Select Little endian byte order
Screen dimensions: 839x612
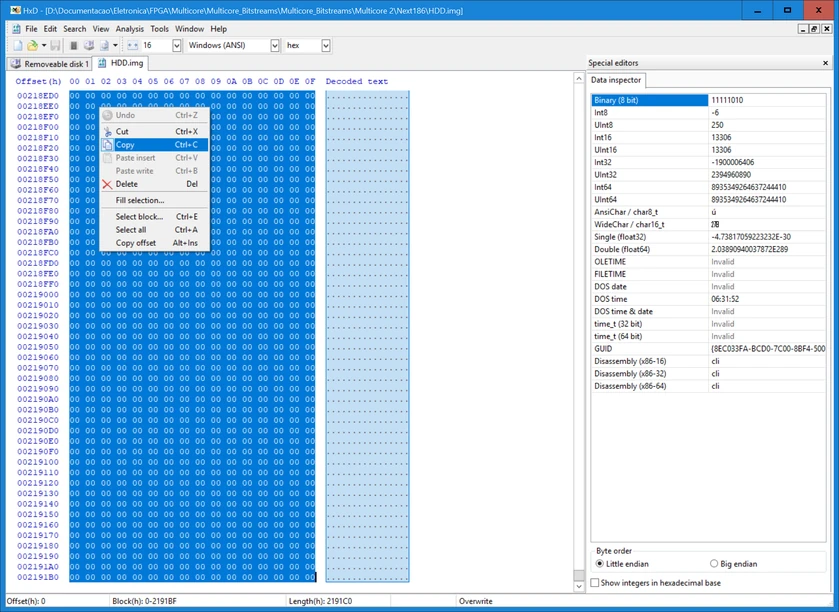tap(600, 564)
